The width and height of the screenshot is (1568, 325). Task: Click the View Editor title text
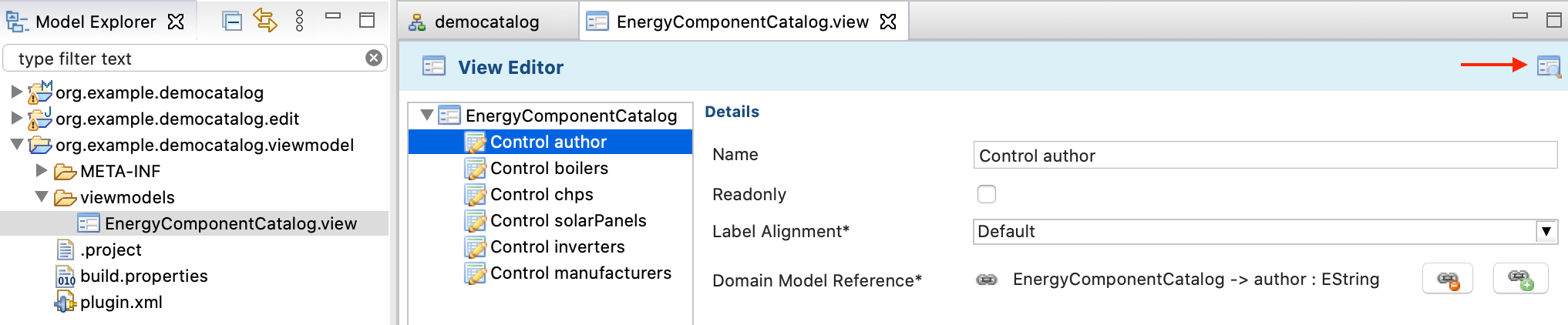[x=511, y=67]
